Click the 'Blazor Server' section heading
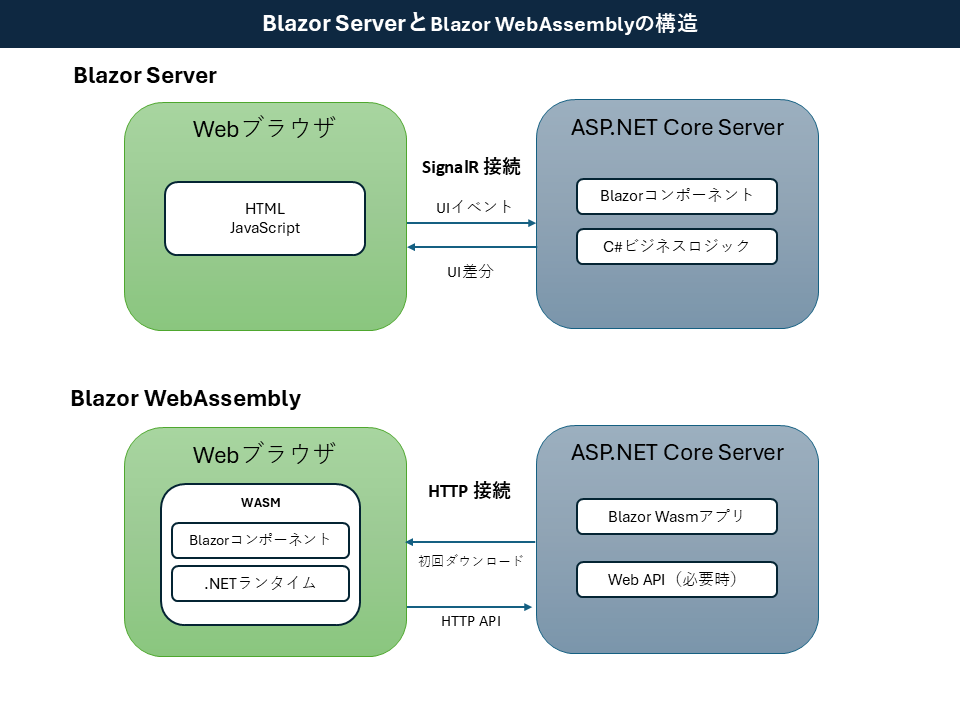The width and height of the screenshot is (960, 720). point(145,75)
